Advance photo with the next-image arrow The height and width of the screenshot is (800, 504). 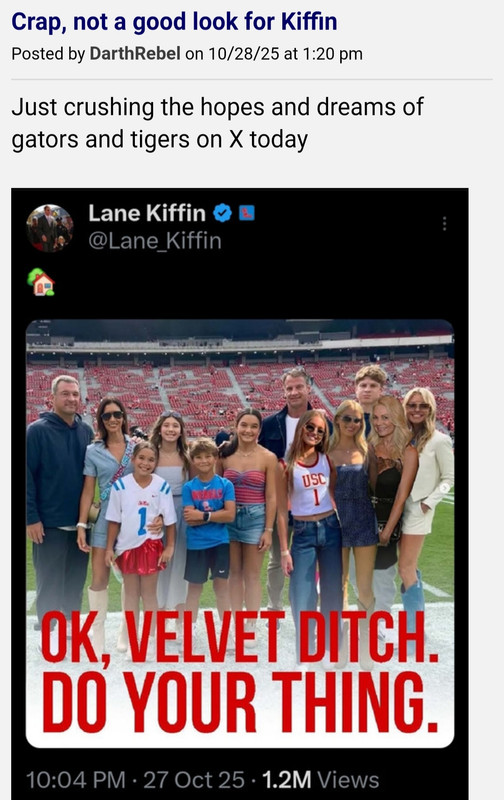point(444,488)
